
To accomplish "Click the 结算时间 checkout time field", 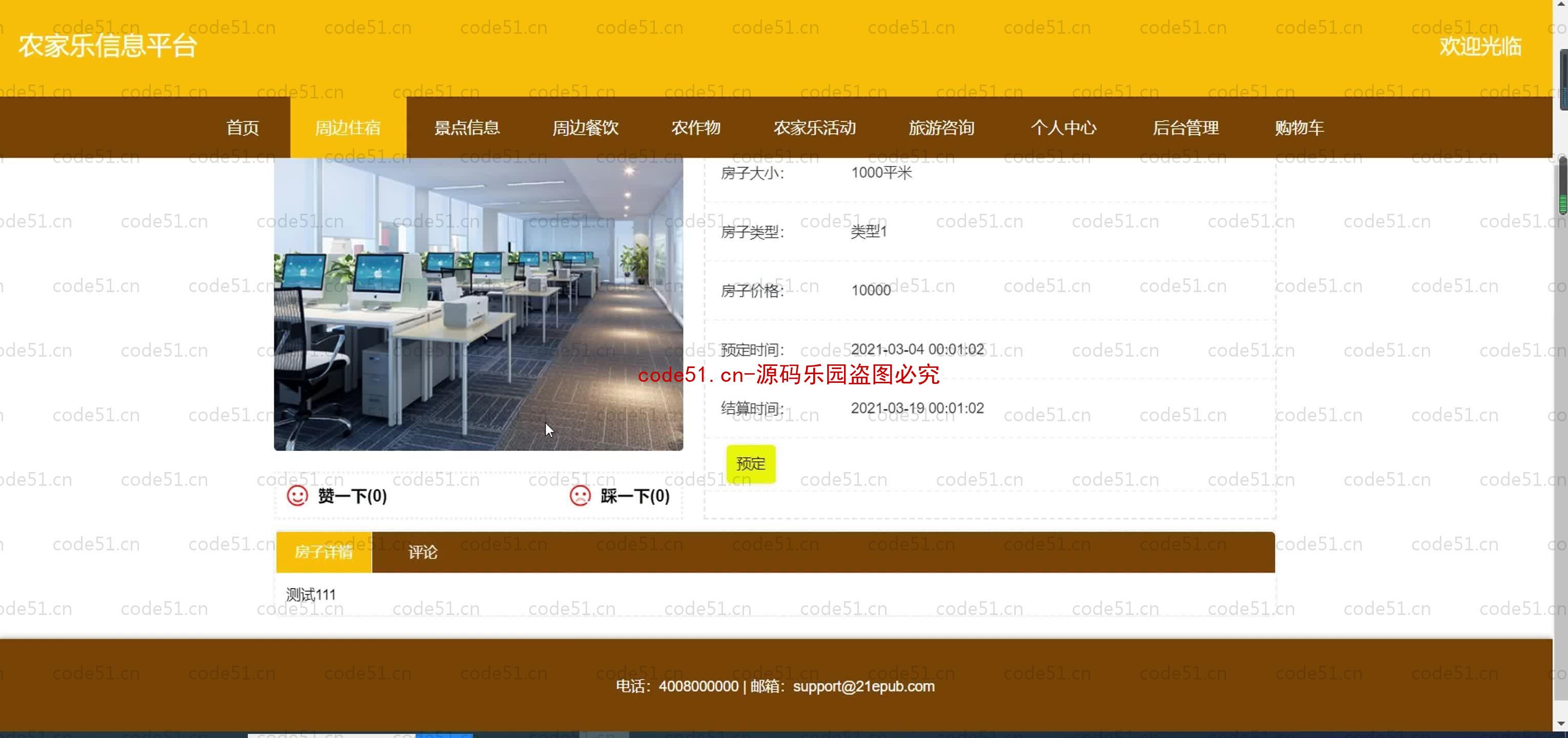I will coord(917,408).
